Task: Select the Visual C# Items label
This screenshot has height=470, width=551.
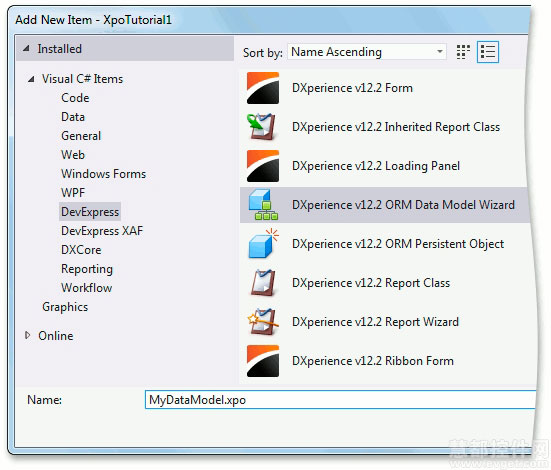Action: (83, 79)
